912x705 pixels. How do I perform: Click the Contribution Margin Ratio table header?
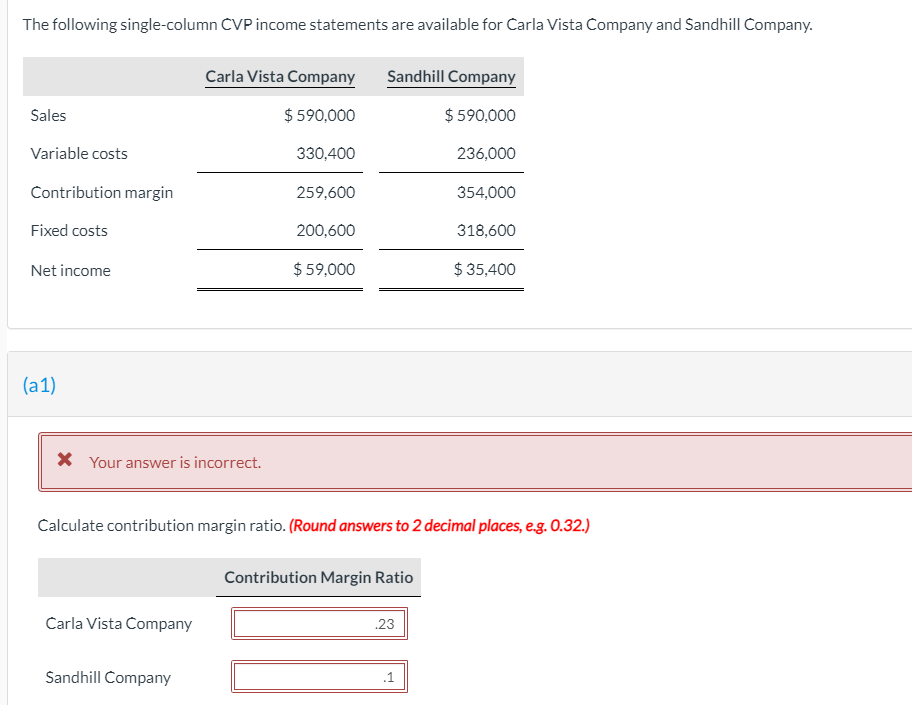pos(319,578)
